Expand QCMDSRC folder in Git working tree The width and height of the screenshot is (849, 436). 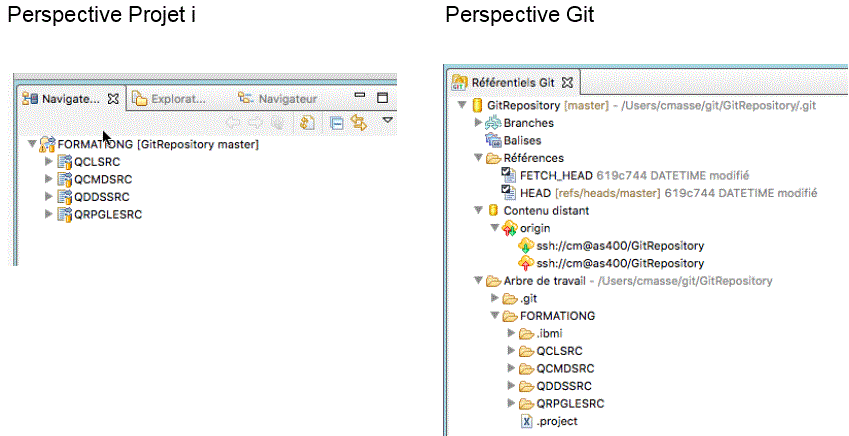point(511,368)
